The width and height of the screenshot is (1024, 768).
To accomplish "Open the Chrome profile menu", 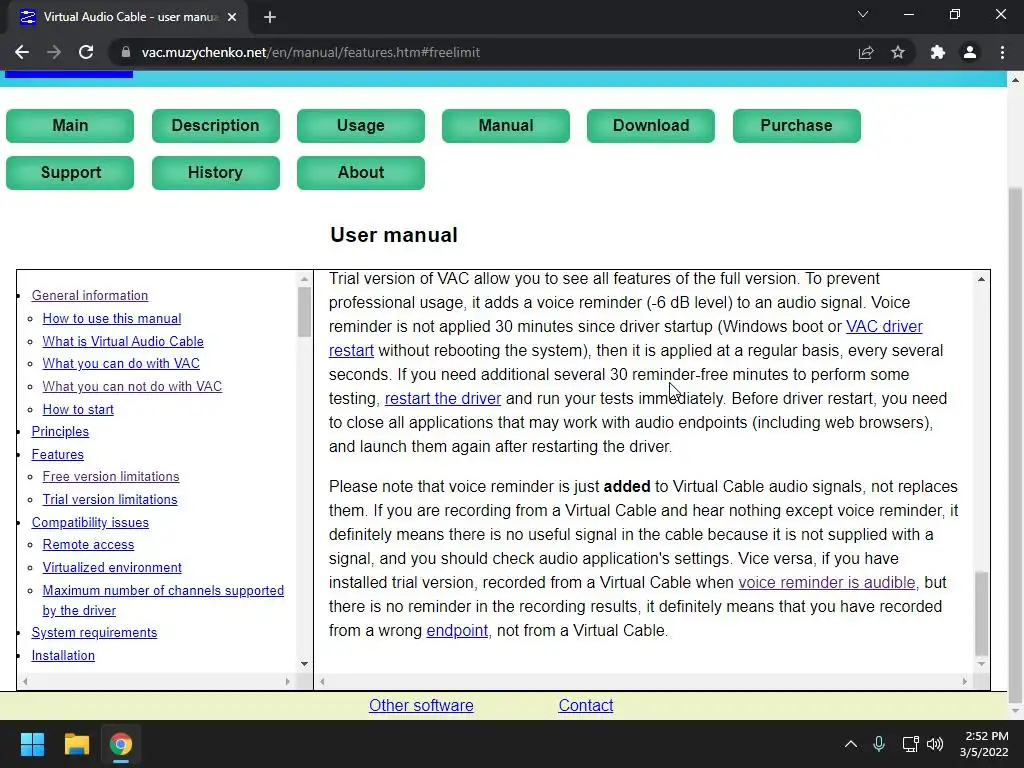I will [x=970, y=52].
